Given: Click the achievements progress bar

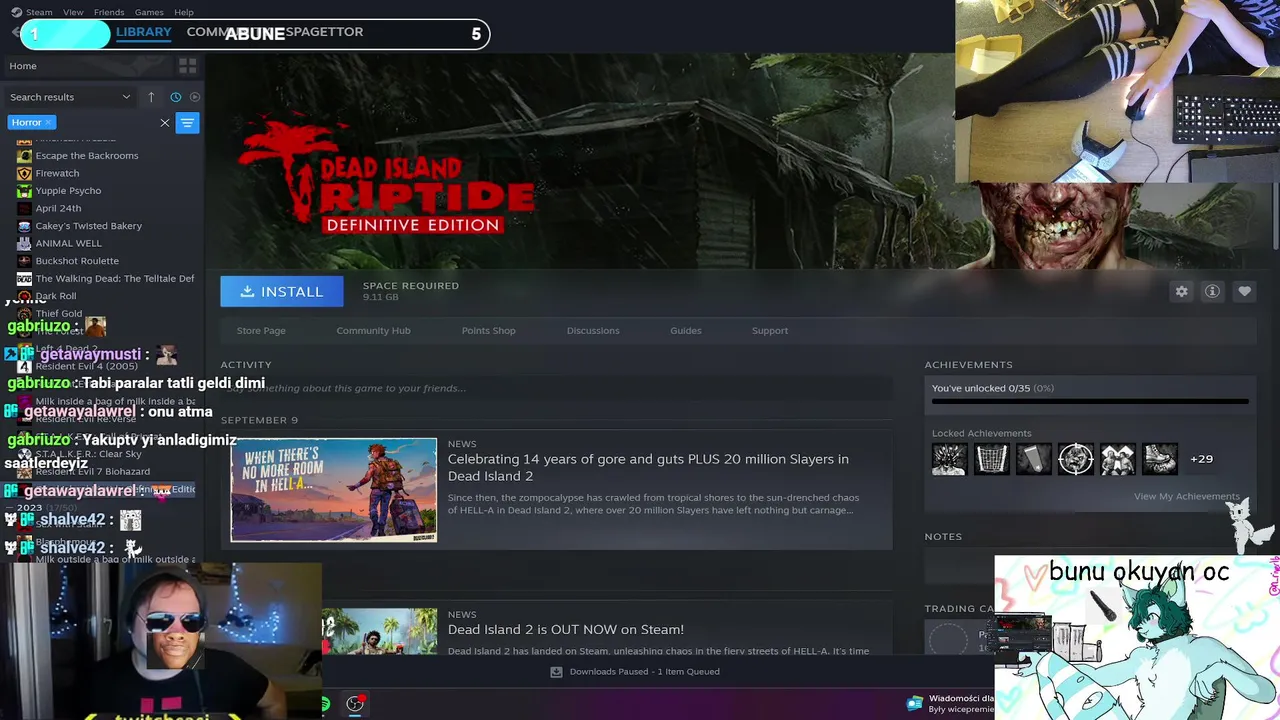Looking at the screenshot, I should pyautogui.click(x=1090, y=401).
